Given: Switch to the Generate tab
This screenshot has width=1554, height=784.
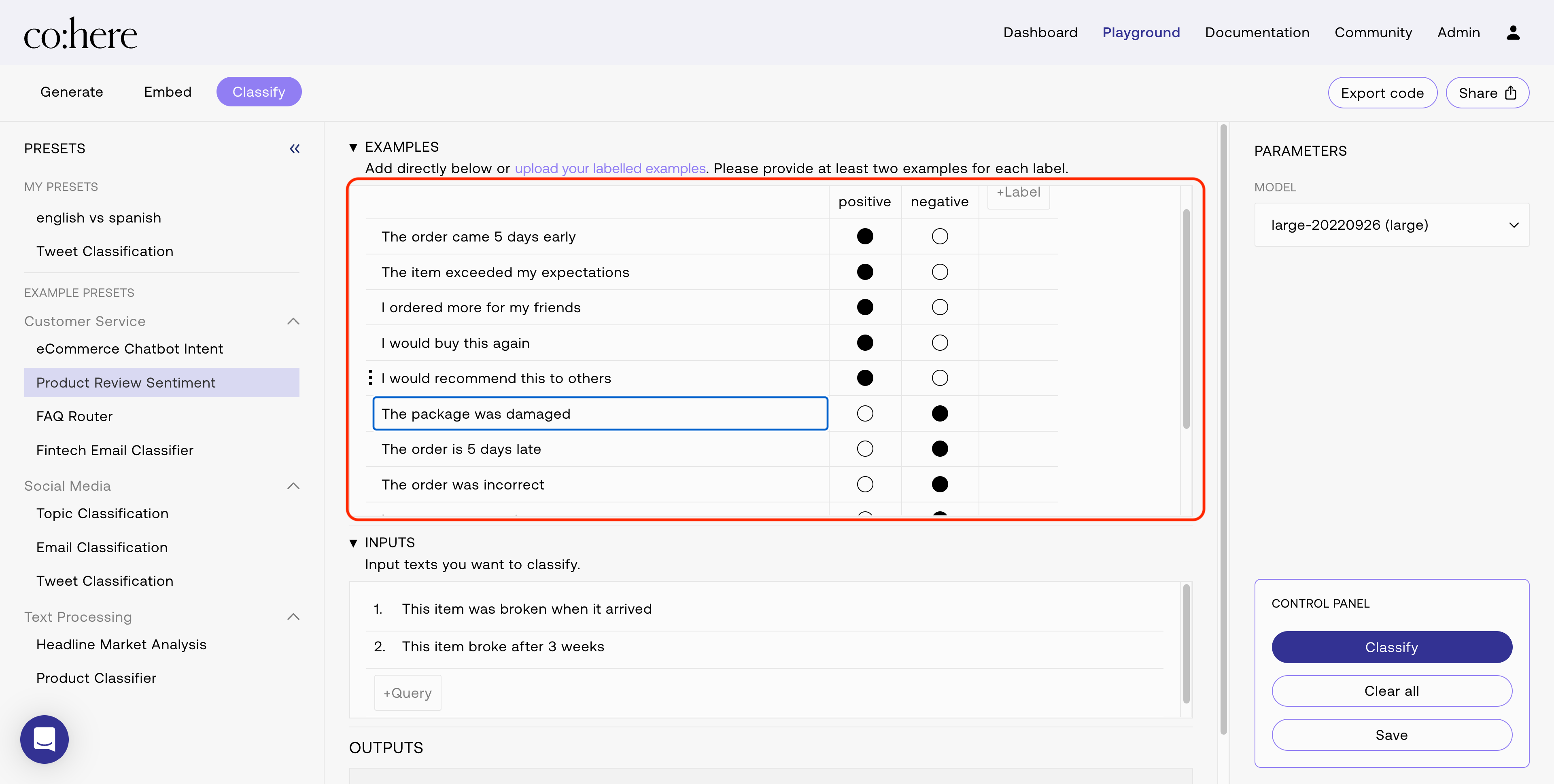Looking at the screenshot, I should pos(72,92).
